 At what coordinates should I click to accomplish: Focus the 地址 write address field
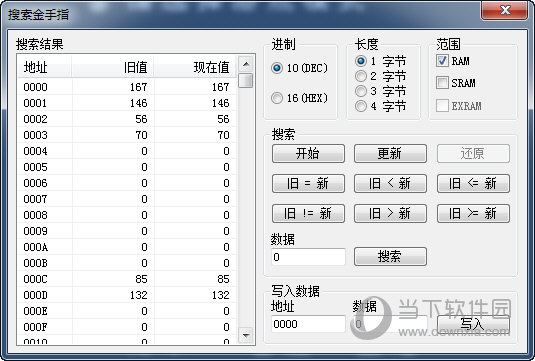point(308,324)
